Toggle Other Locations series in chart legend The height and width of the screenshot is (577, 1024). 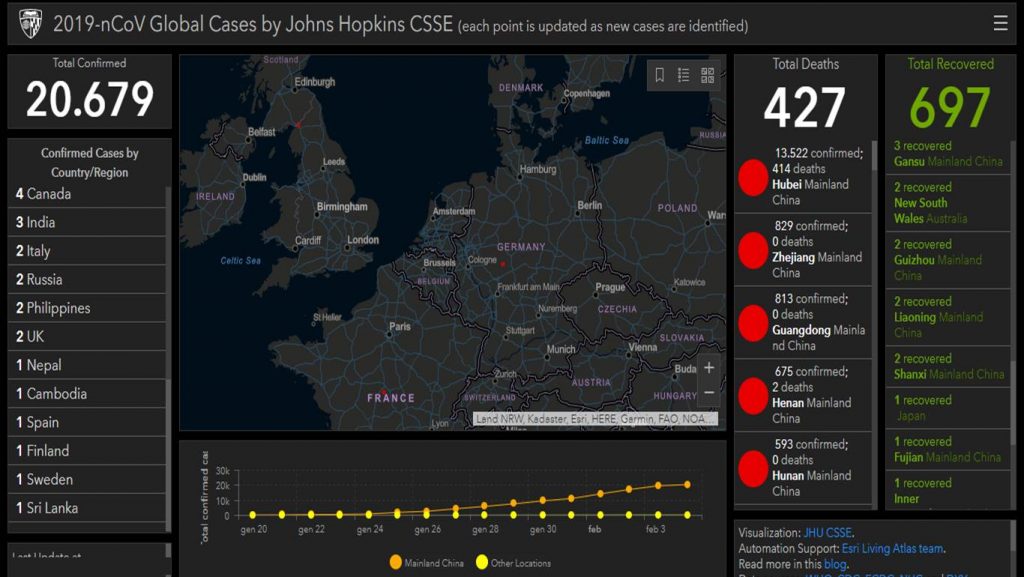pos(512,563)
